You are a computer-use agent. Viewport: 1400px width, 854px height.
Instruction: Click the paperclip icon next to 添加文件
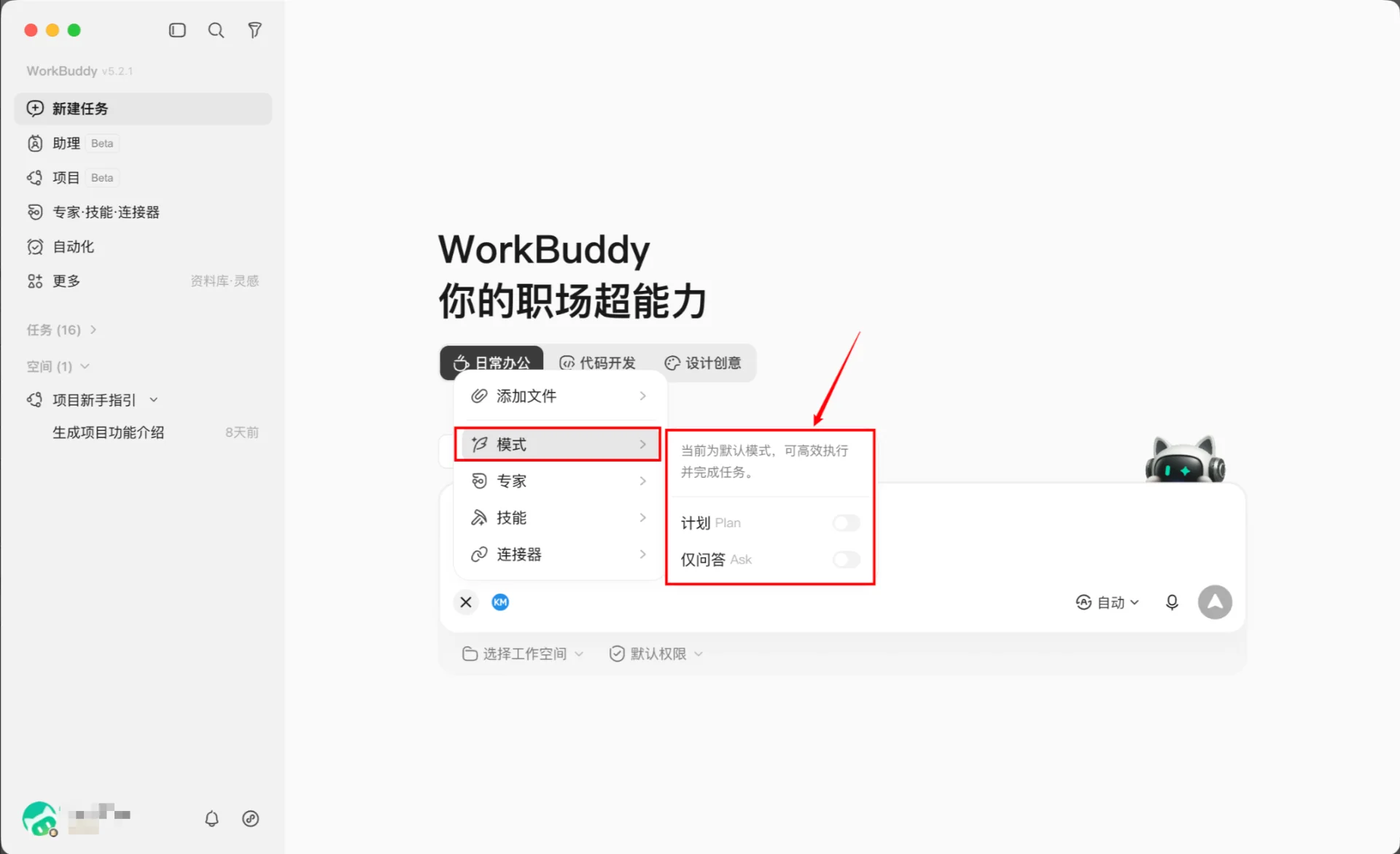[479, 396]
